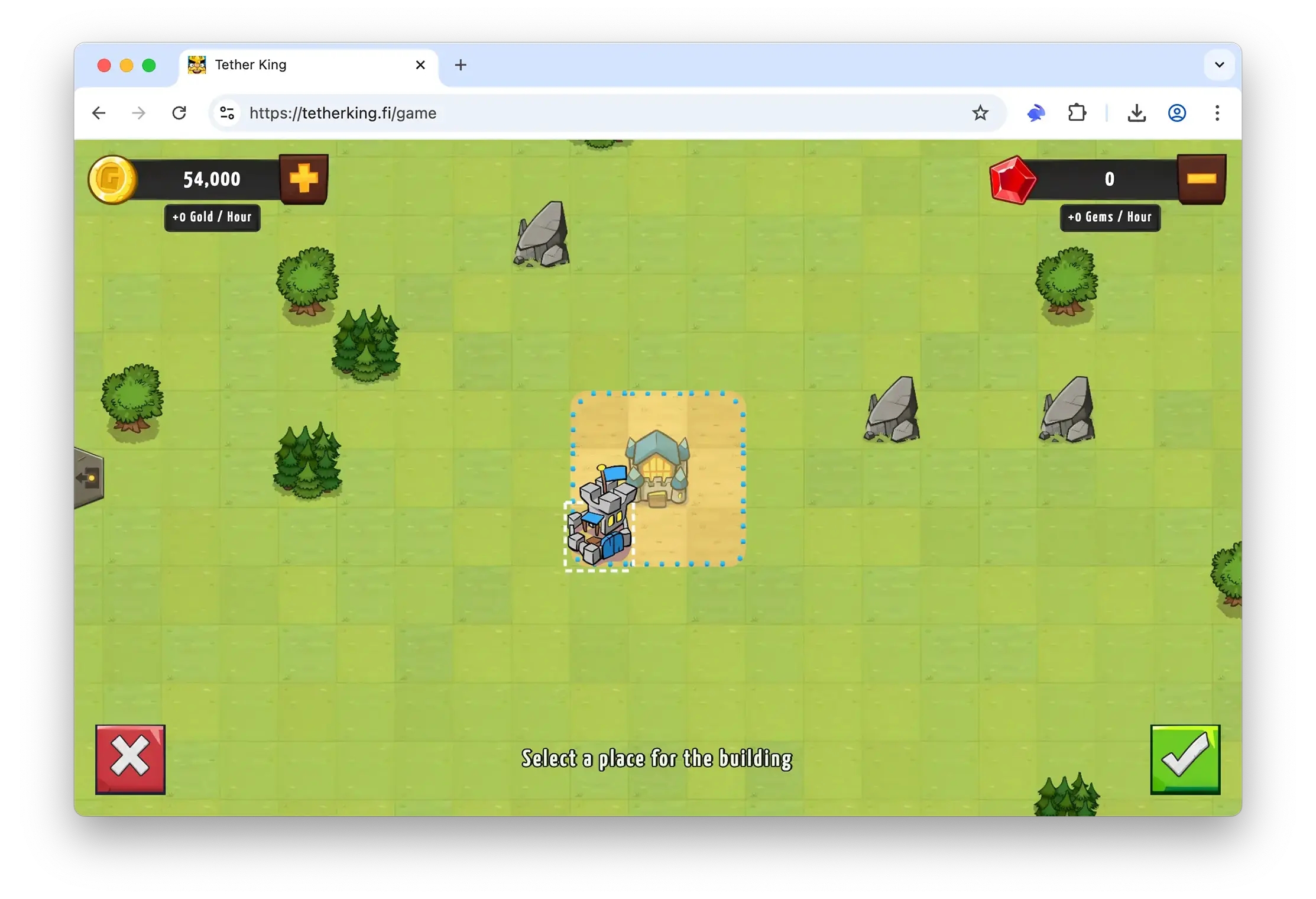Click the orange plus to add gold
1316x899 pixels.
pyautogui.click(x=304, y=179)
